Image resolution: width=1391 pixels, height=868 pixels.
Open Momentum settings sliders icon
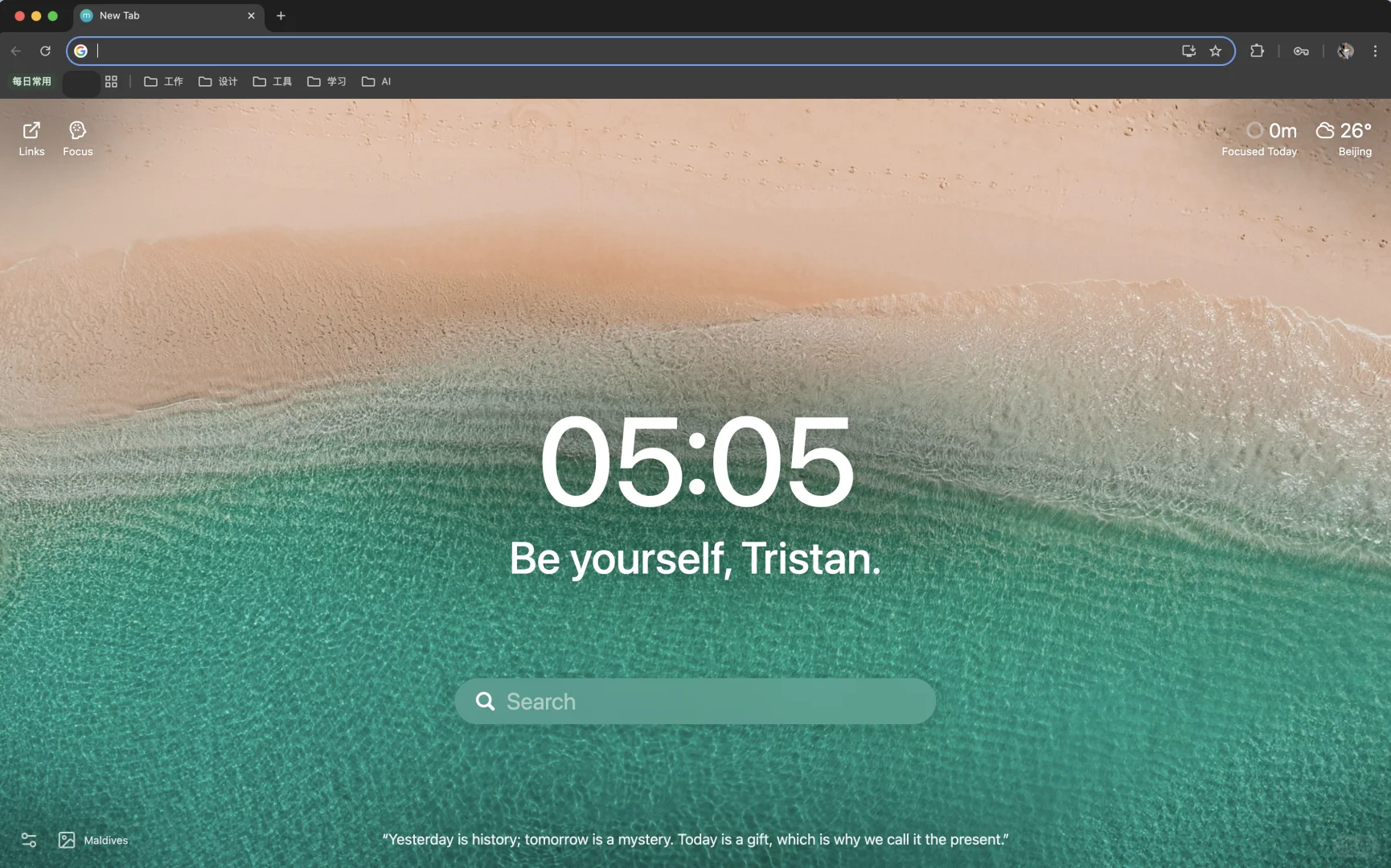coord(28,840)
